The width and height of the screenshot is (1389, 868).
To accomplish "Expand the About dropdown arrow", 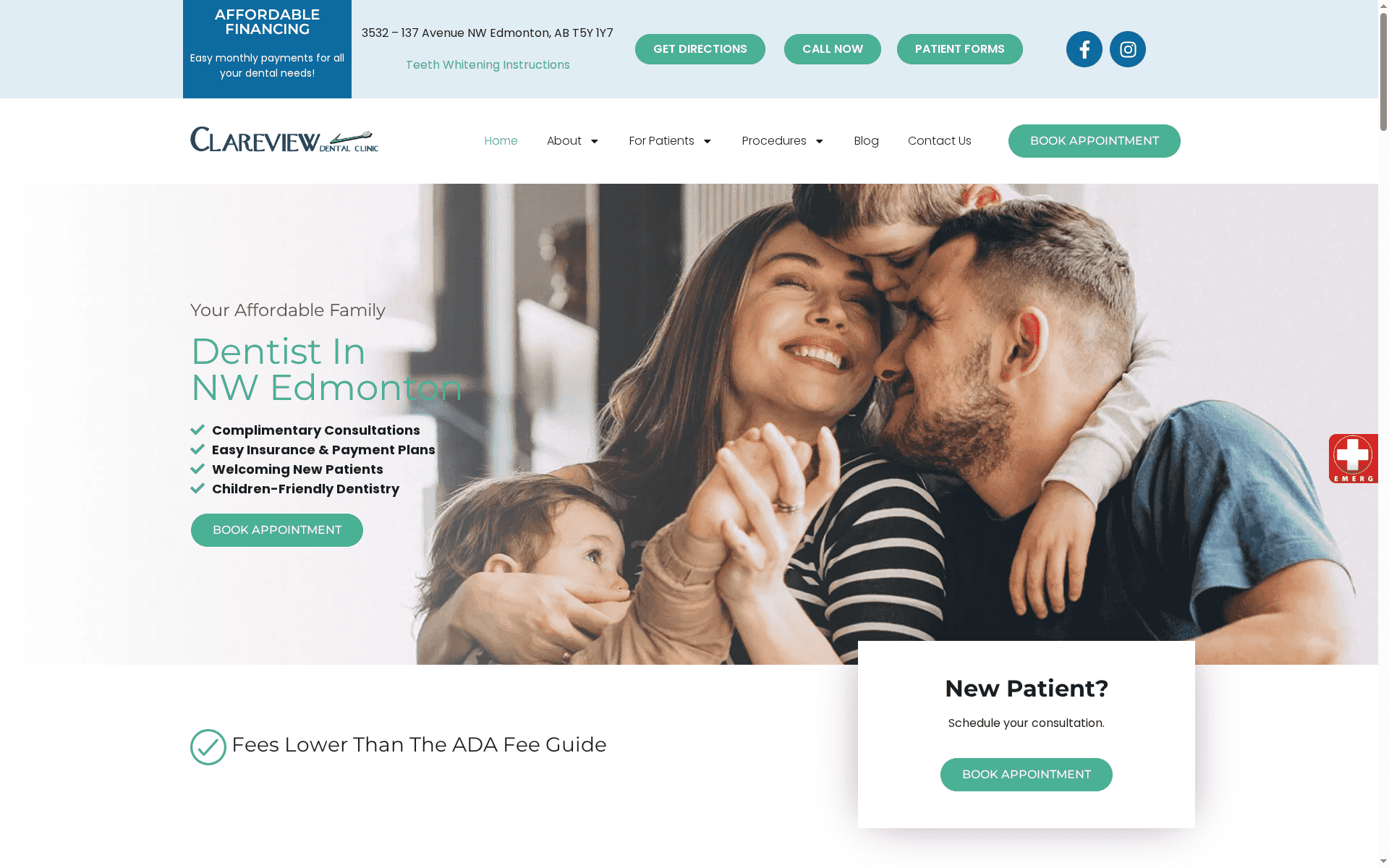I will click(595, 141).
